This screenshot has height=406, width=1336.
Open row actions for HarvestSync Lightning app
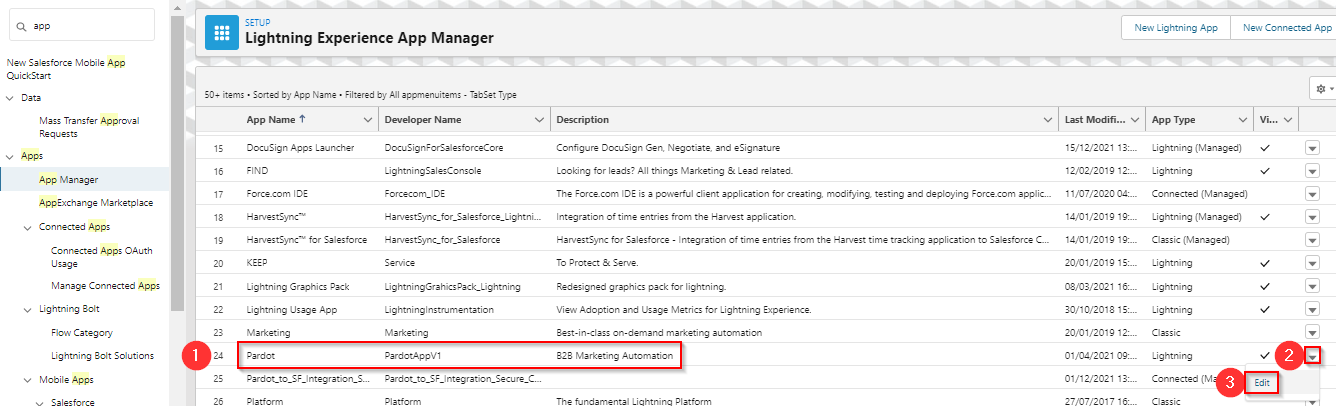(1313, 217)
